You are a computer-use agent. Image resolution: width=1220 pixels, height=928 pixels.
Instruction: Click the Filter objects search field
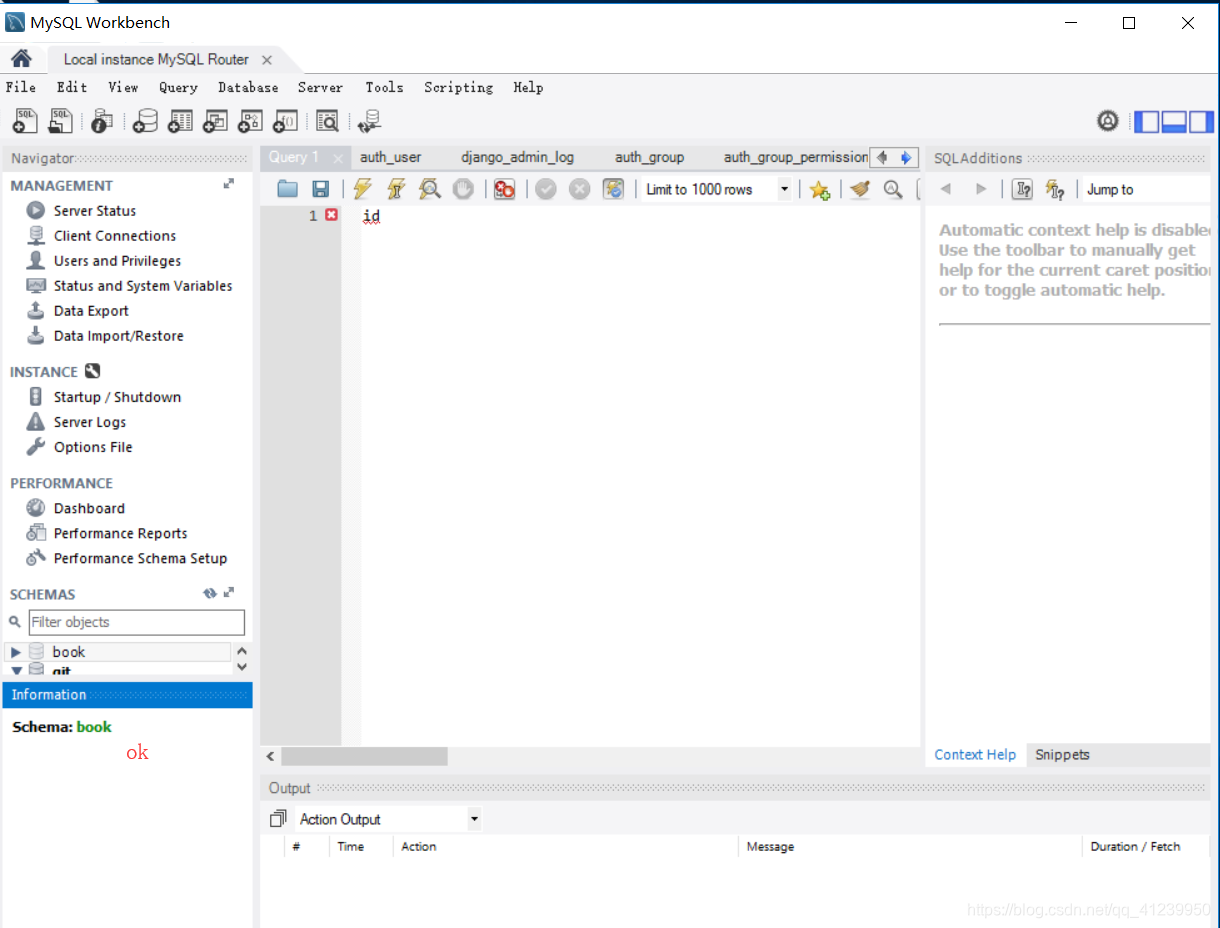[x=136, y=622]
